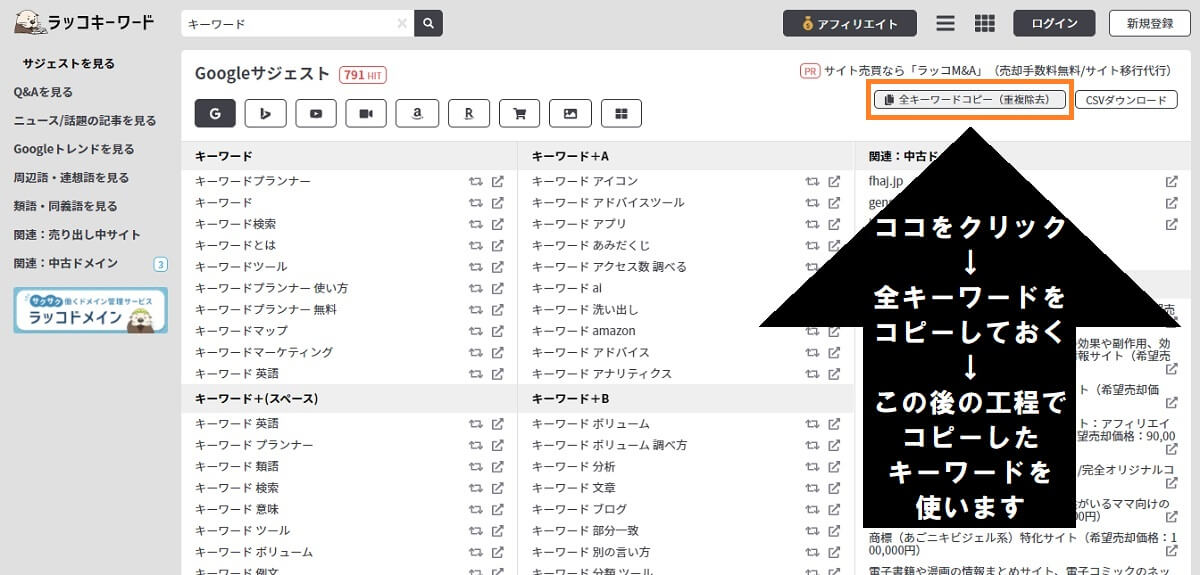Screen dimensions: 1200x575
Task: Re-search icon for キーワード 類語 row
Action: pos(476,467)
